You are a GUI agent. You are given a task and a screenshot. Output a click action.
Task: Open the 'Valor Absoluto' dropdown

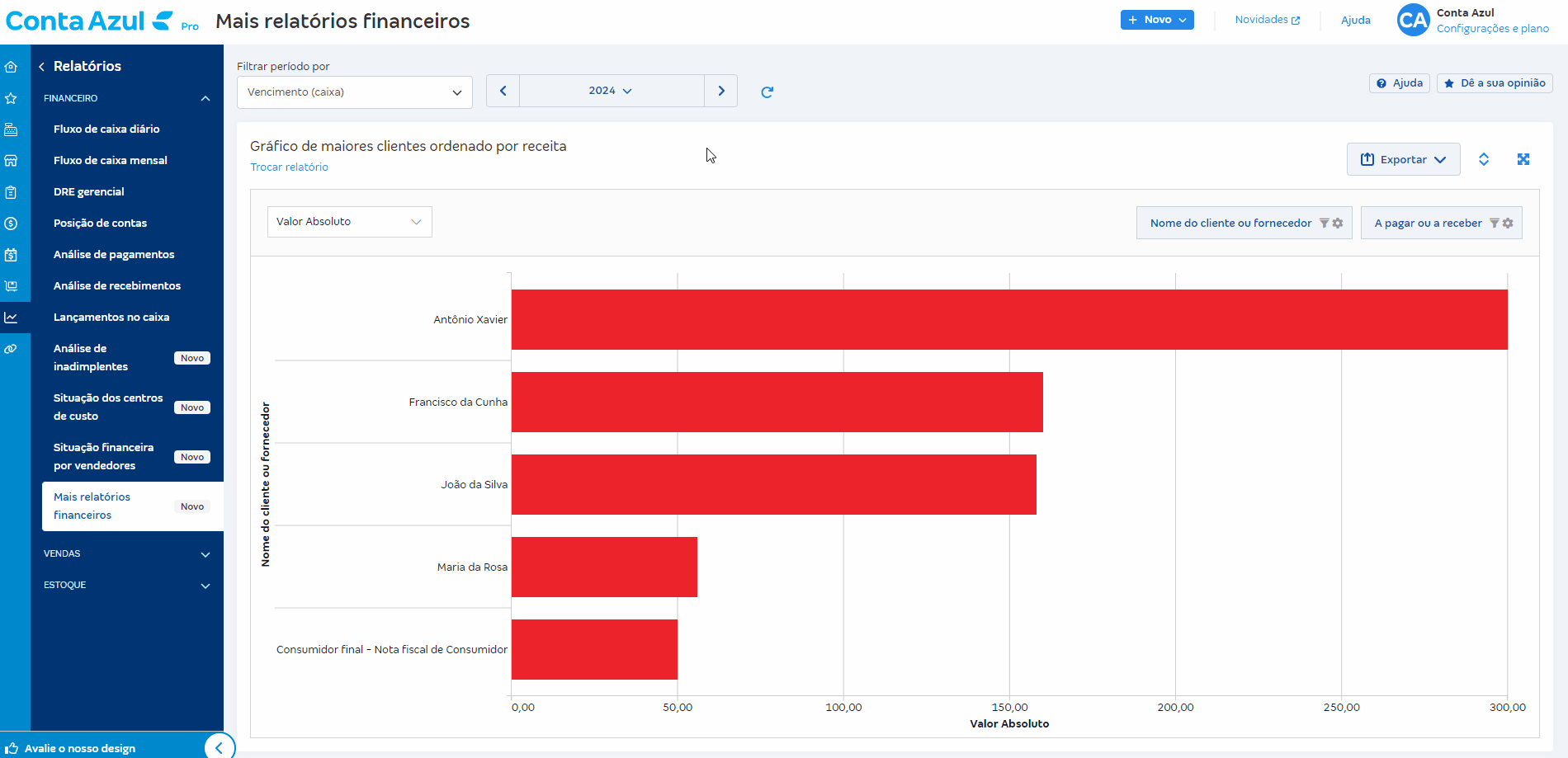click(349, 222)
